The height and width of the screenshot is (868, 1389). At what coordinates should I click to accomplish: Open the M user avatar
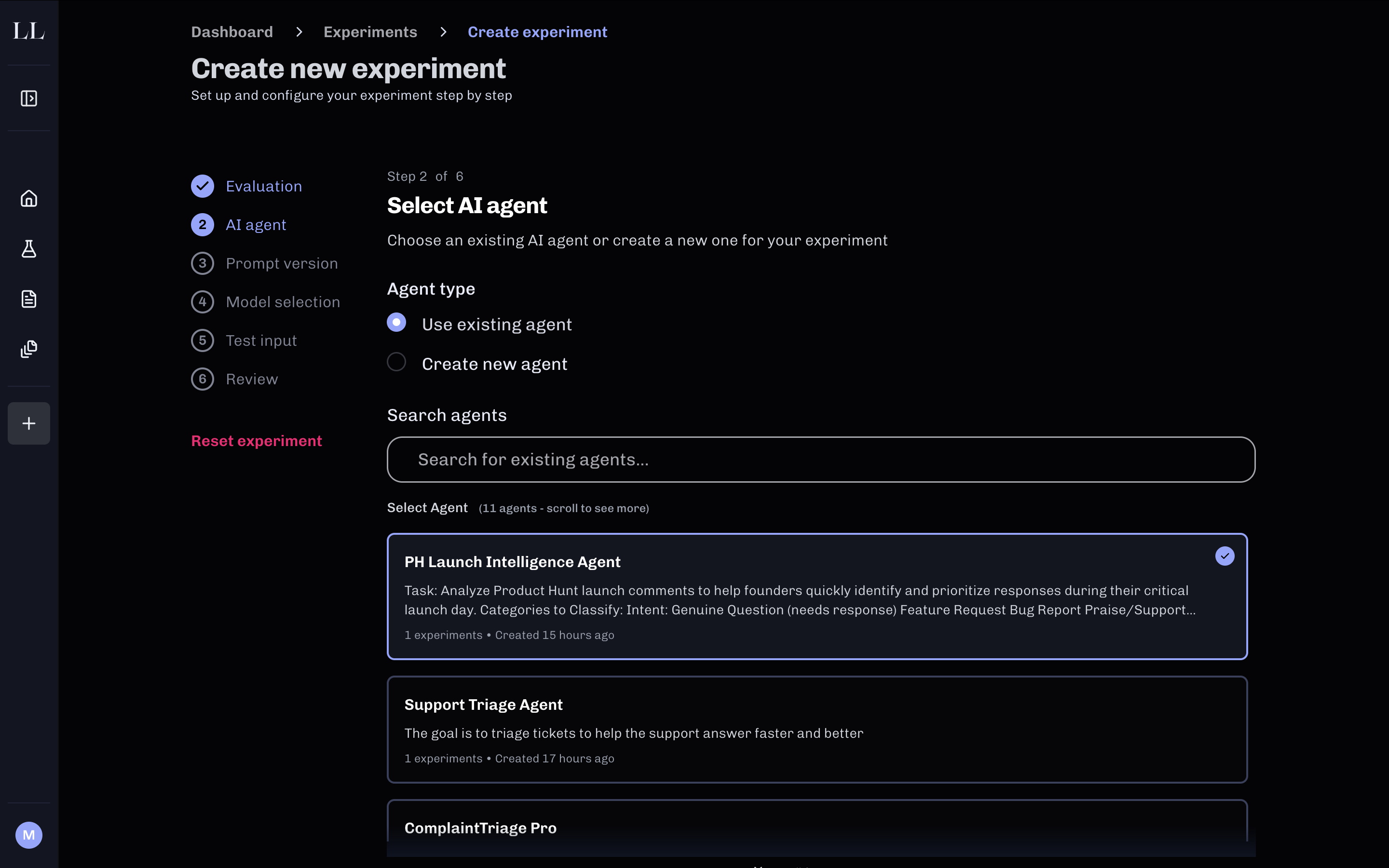click(29, 835)
